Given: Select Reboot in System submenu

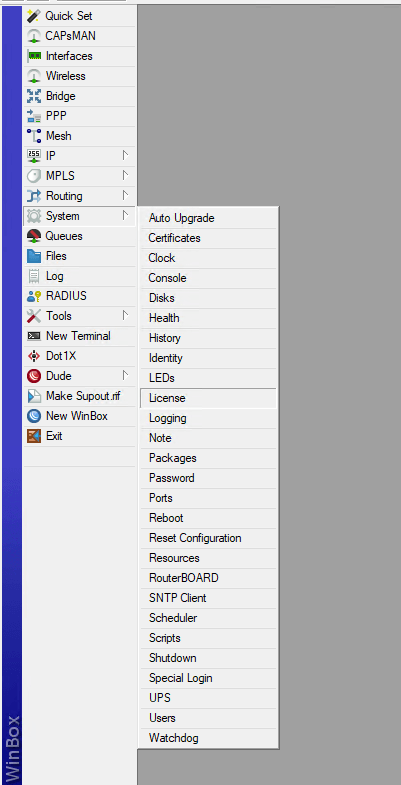Looking at the screenshot, I should (x=208, y=519).
